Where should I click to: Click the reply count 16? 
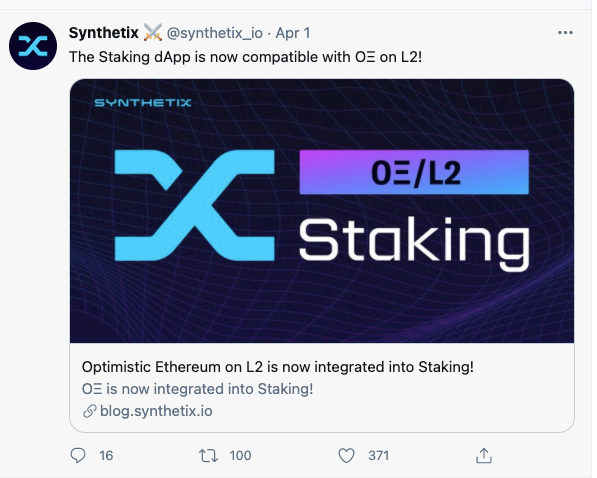(106, 456)
